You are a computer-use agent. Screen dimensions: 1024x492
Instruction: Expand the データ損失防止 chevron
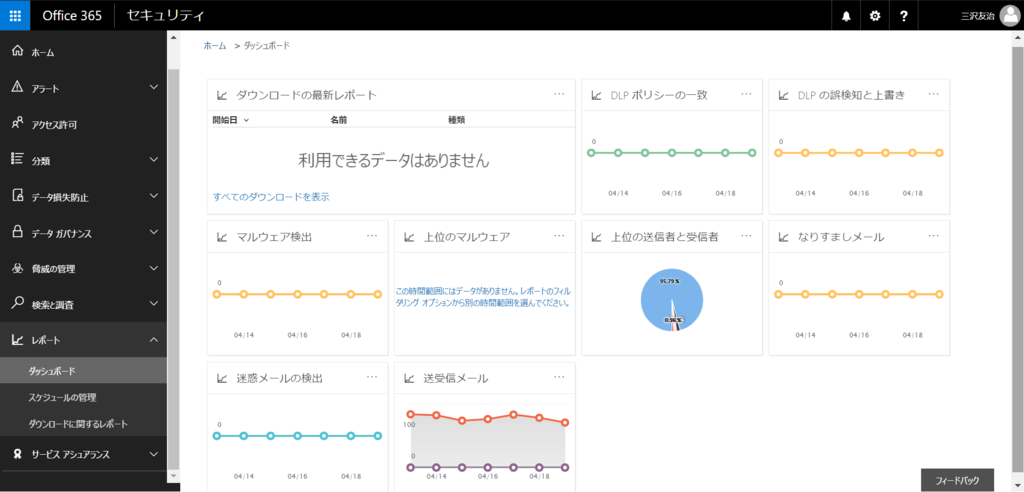pyautogui.click(x=154, y=195)
